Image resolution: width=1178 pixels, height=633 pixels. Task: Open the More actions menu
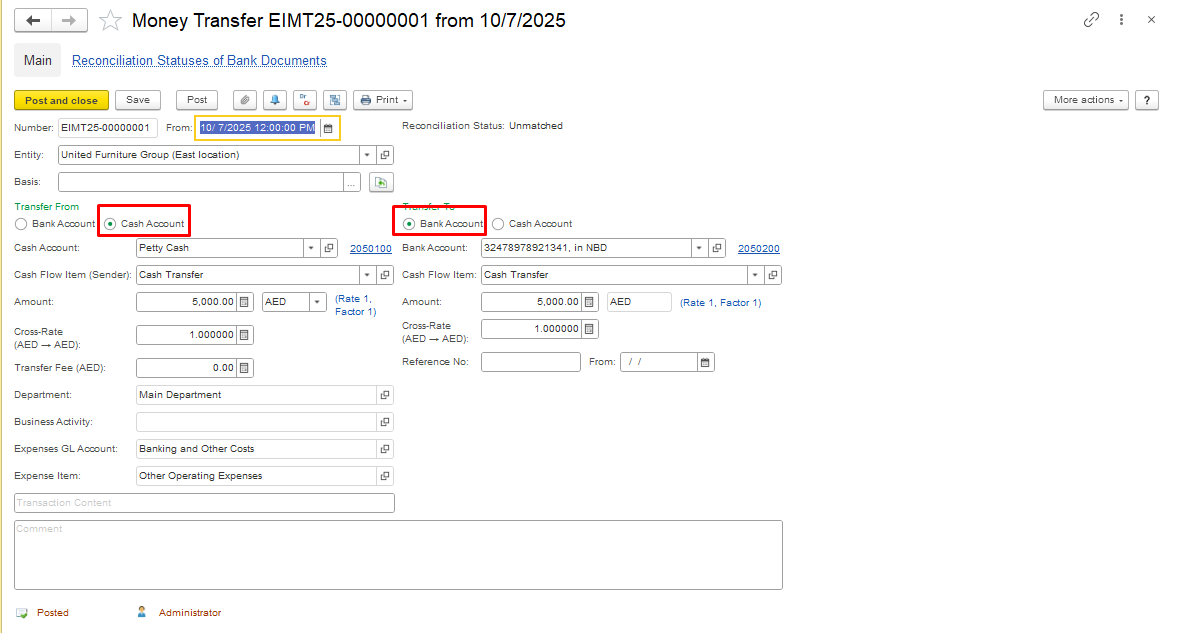point(1085,100)
